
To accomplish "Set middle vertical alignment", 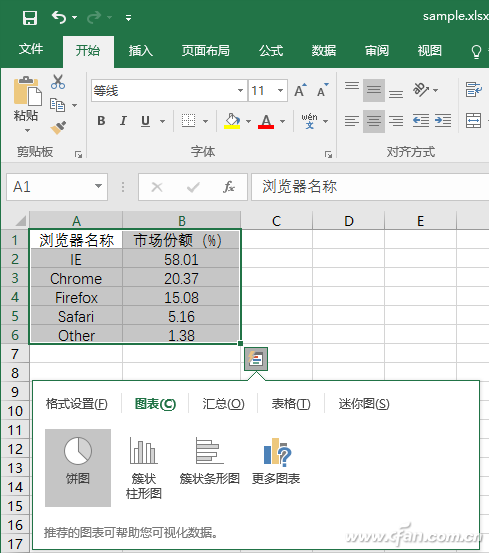I will point(374,90).
